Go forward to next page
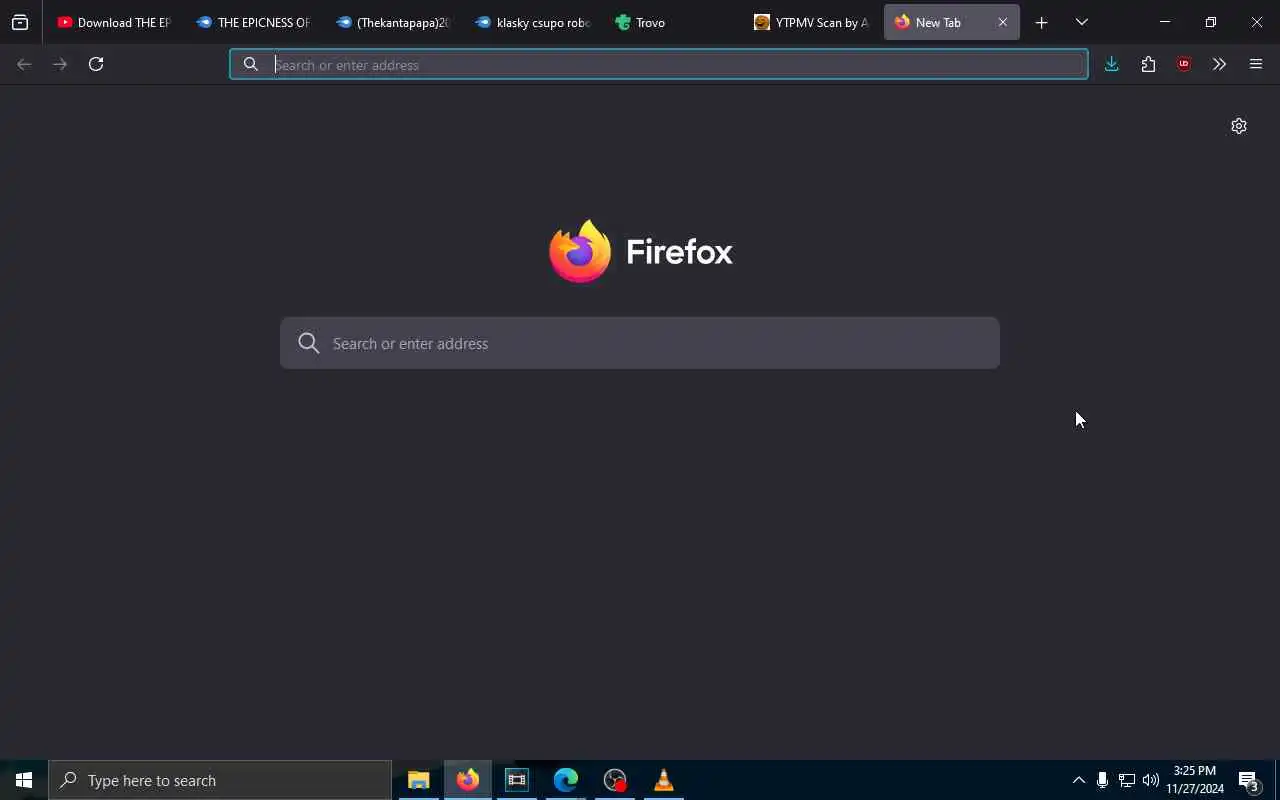The image size is (1280, 800). point(60,64)
